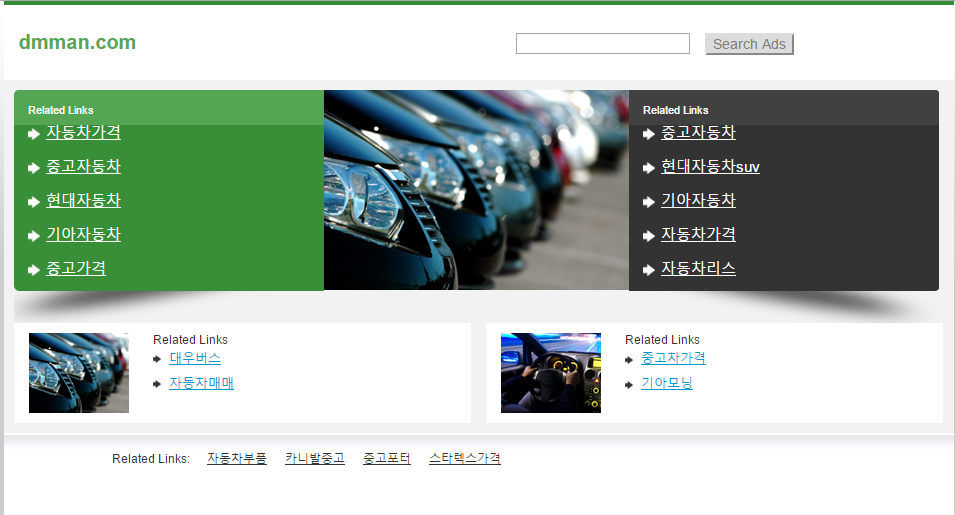Click arrow icon beside green 중고자동차
Screen dimensions: 955x515
(33, 168)
